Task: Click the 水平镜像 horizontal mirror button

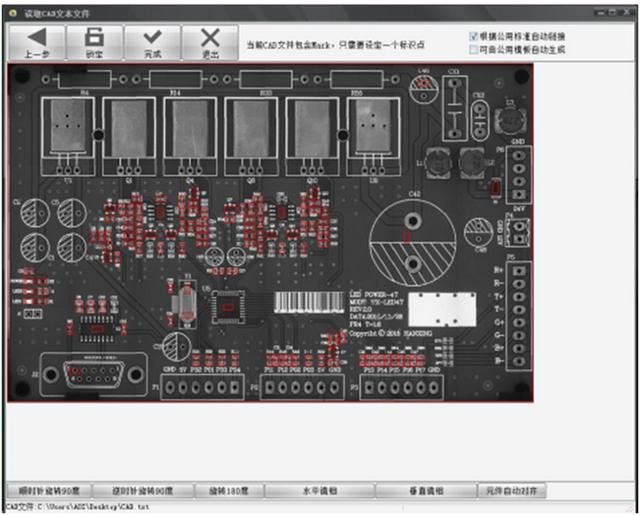Action: click(x=320, y=491)
